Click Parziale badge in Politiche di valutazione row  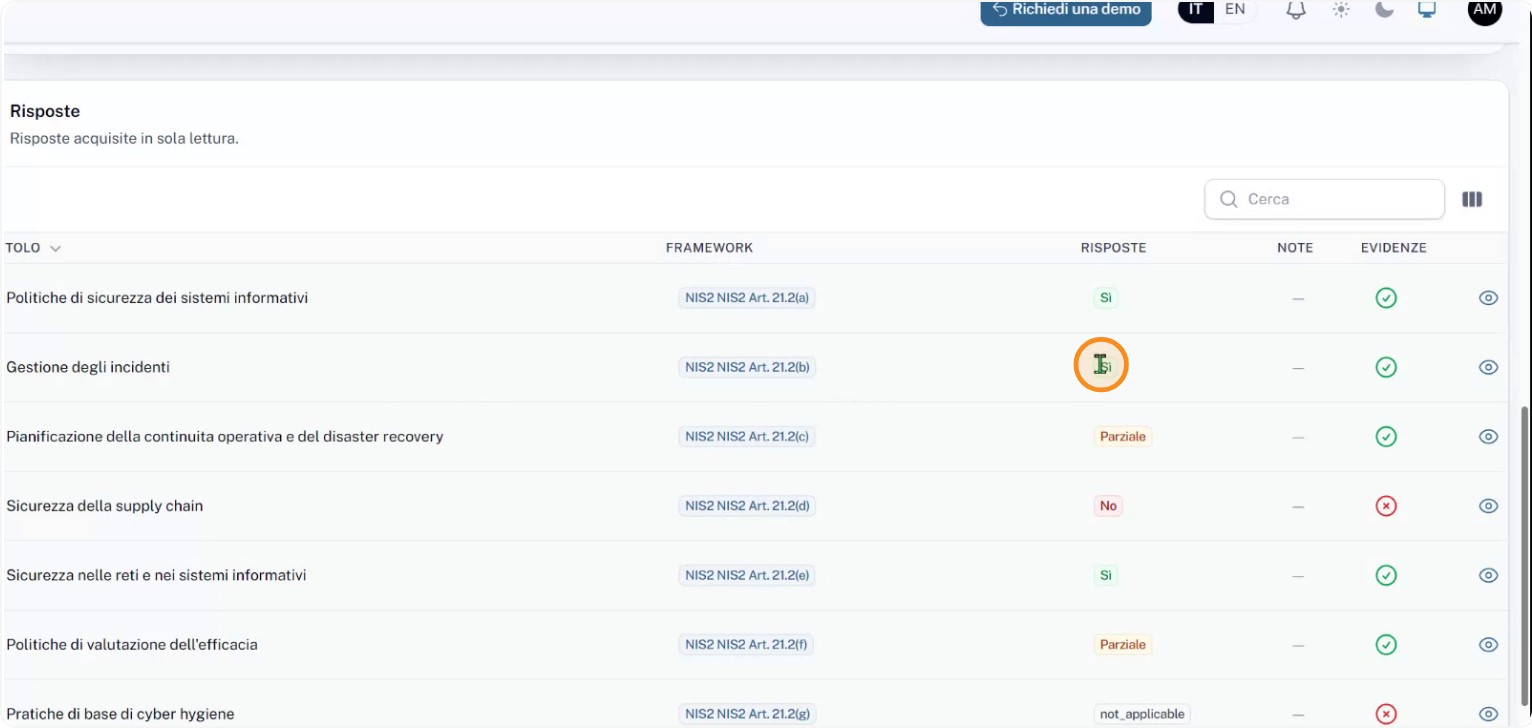[1123, 645]
